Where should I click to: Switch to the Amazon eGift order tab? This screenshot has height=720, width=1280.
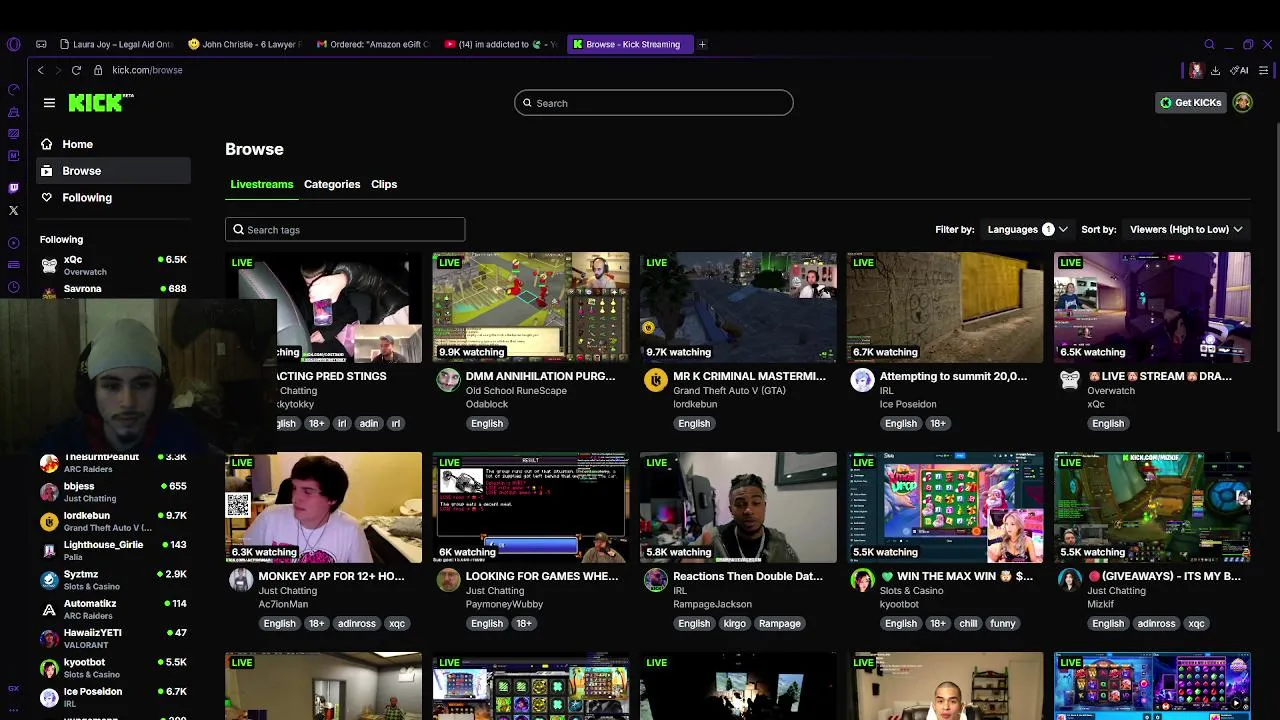(373, 44)
